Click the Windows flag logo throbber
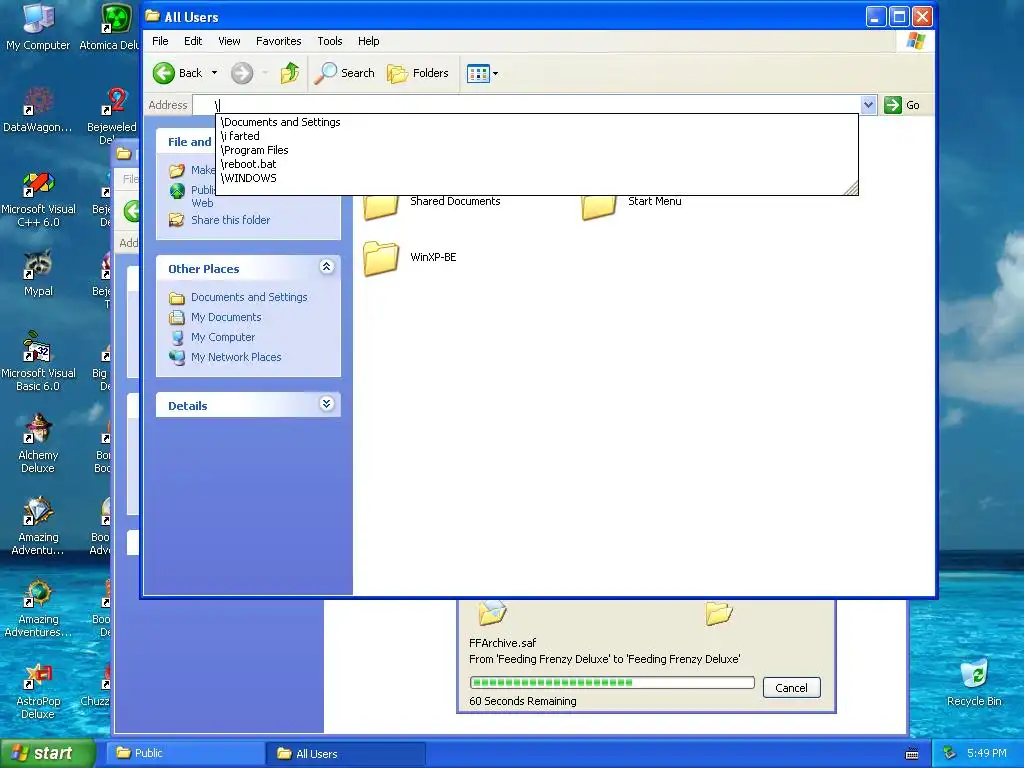 (916, 40)
